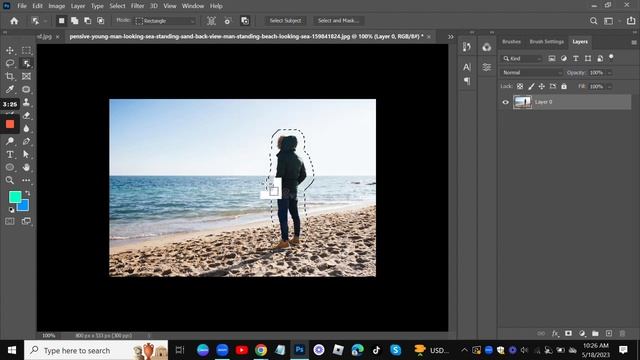The image size is (640, 360).
Task: Toggle Quick Mask mode
Action: coord(10,221)
